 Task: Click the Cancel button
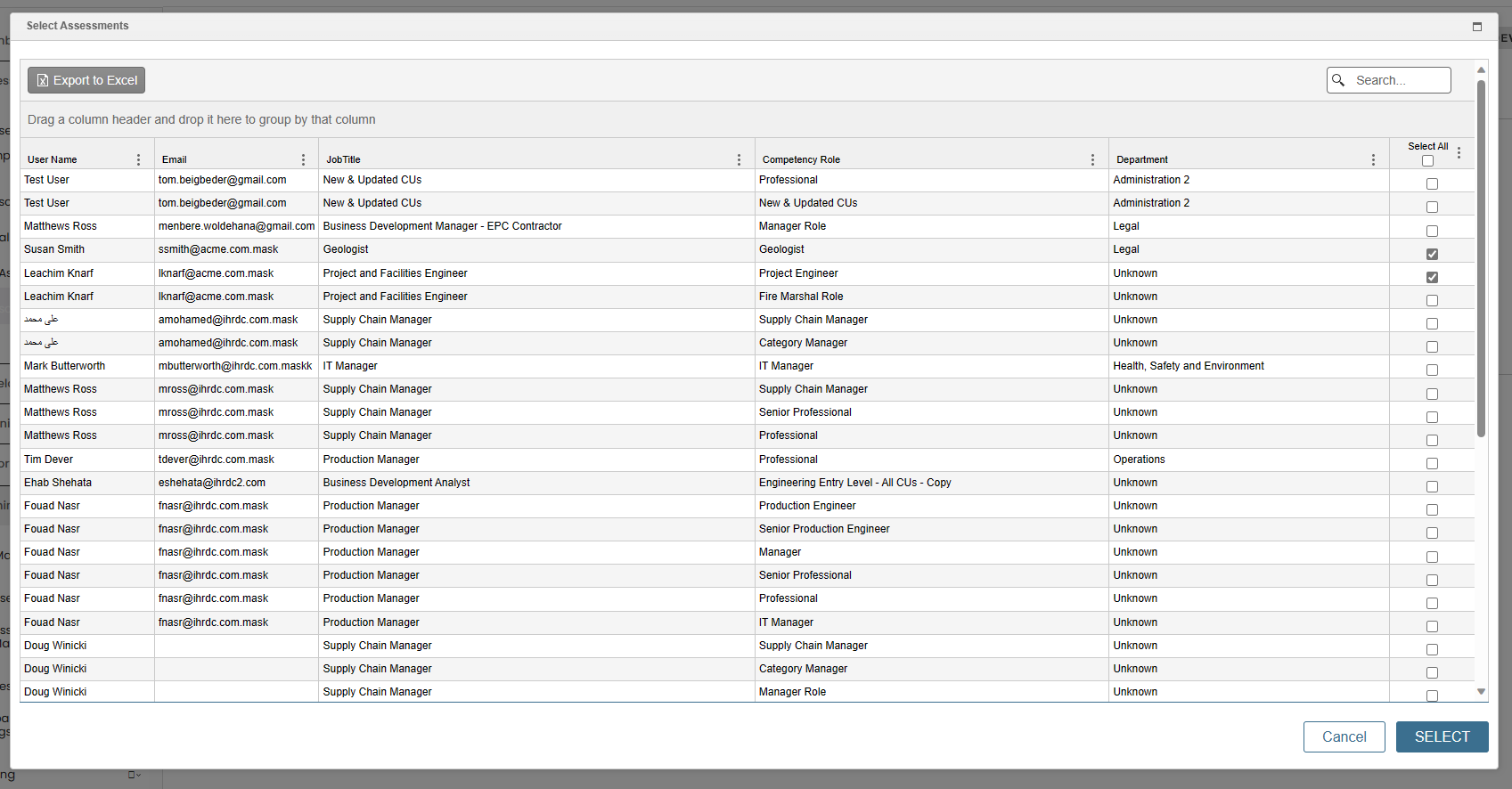click(1344, 736)
